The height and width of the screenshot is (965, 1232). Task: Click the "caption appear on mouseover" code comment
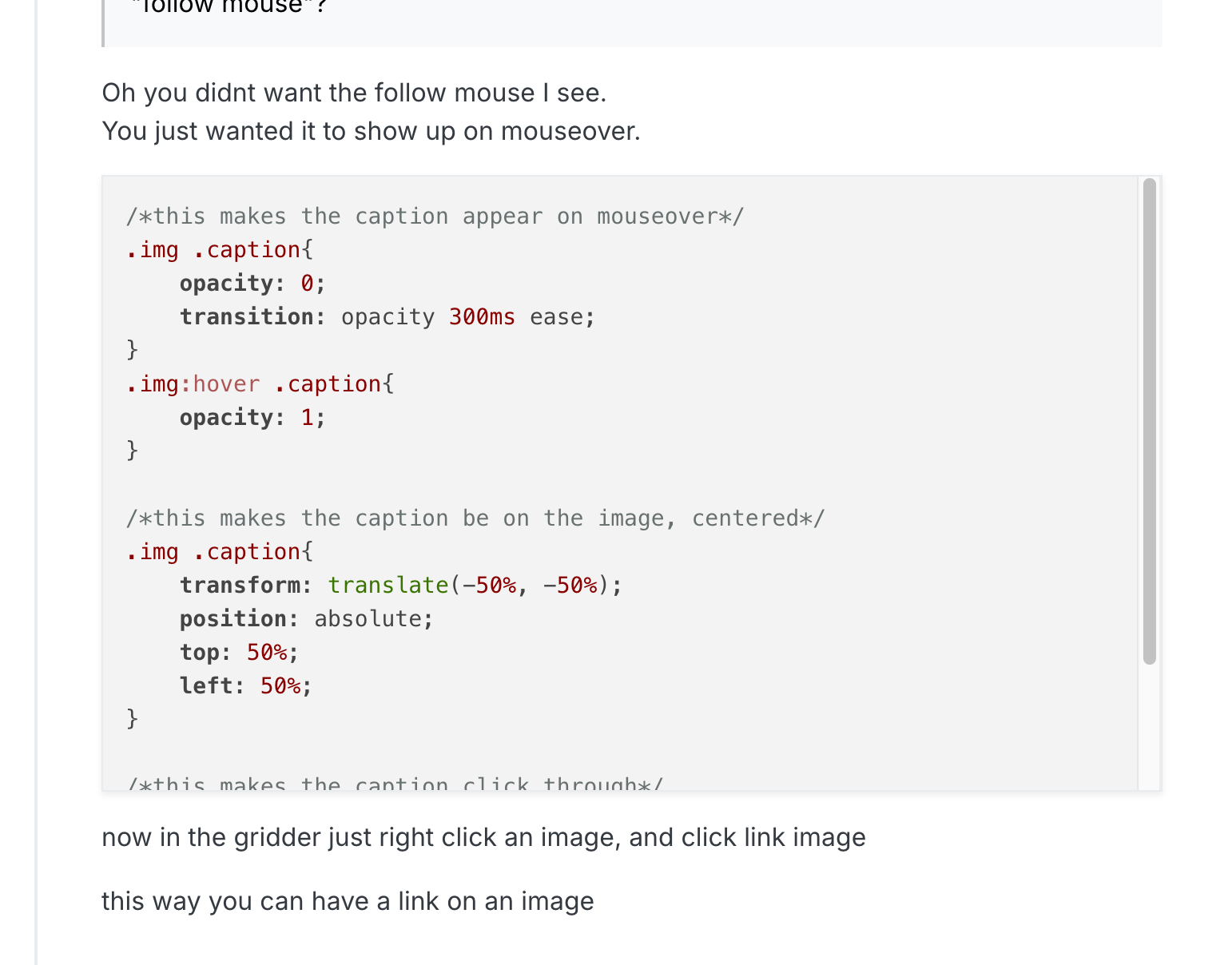pos(435,216)
